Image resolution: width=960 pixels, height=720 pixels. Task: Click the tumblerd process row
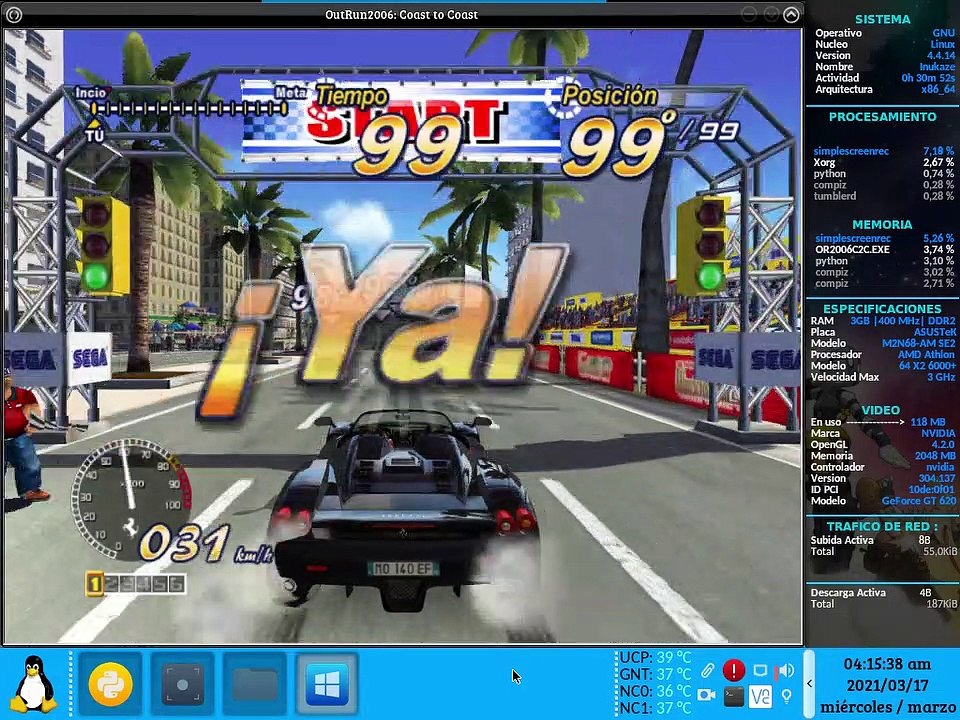pos(883,196)
